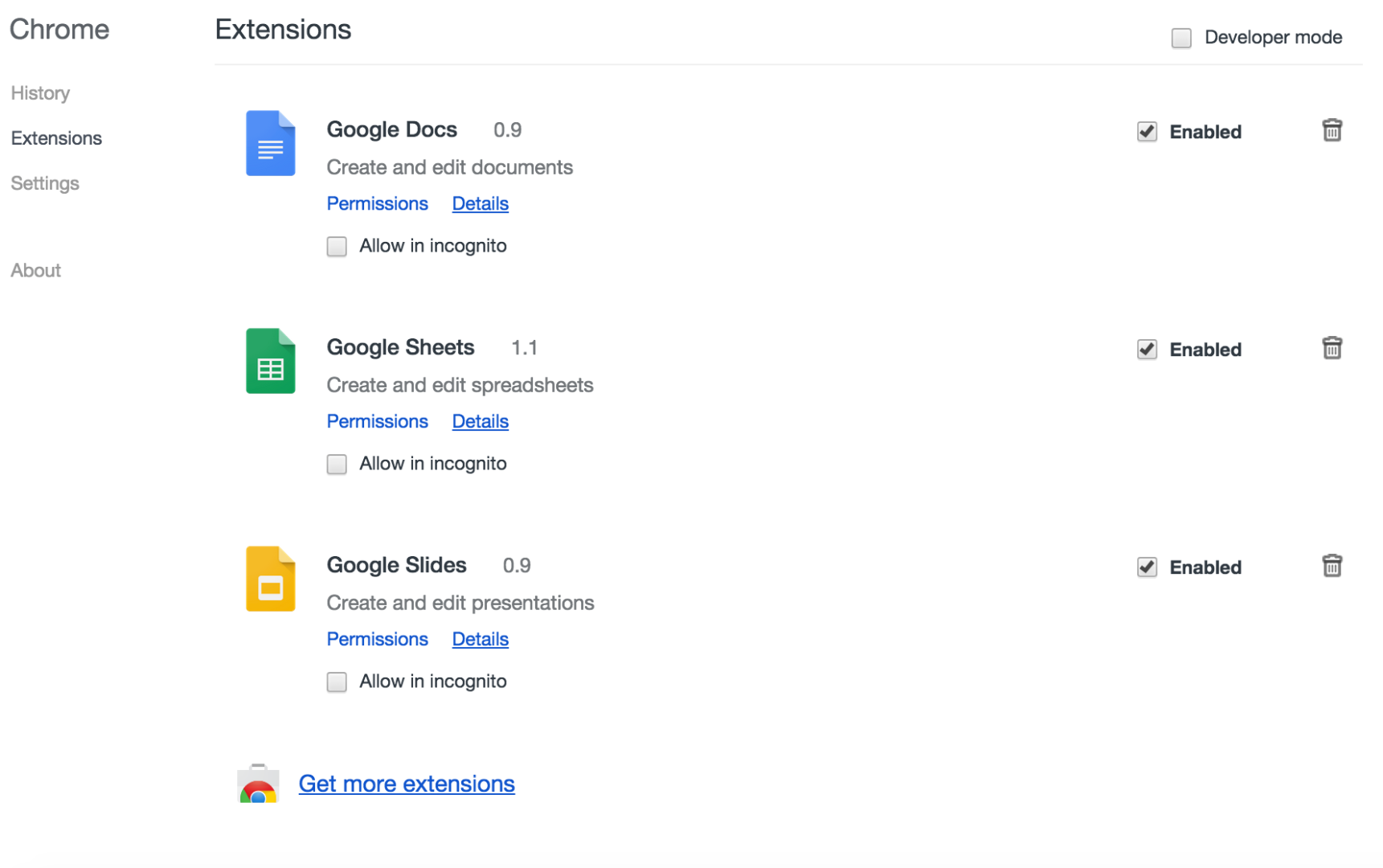Go to Settings in the sidebar

[45, 183]
